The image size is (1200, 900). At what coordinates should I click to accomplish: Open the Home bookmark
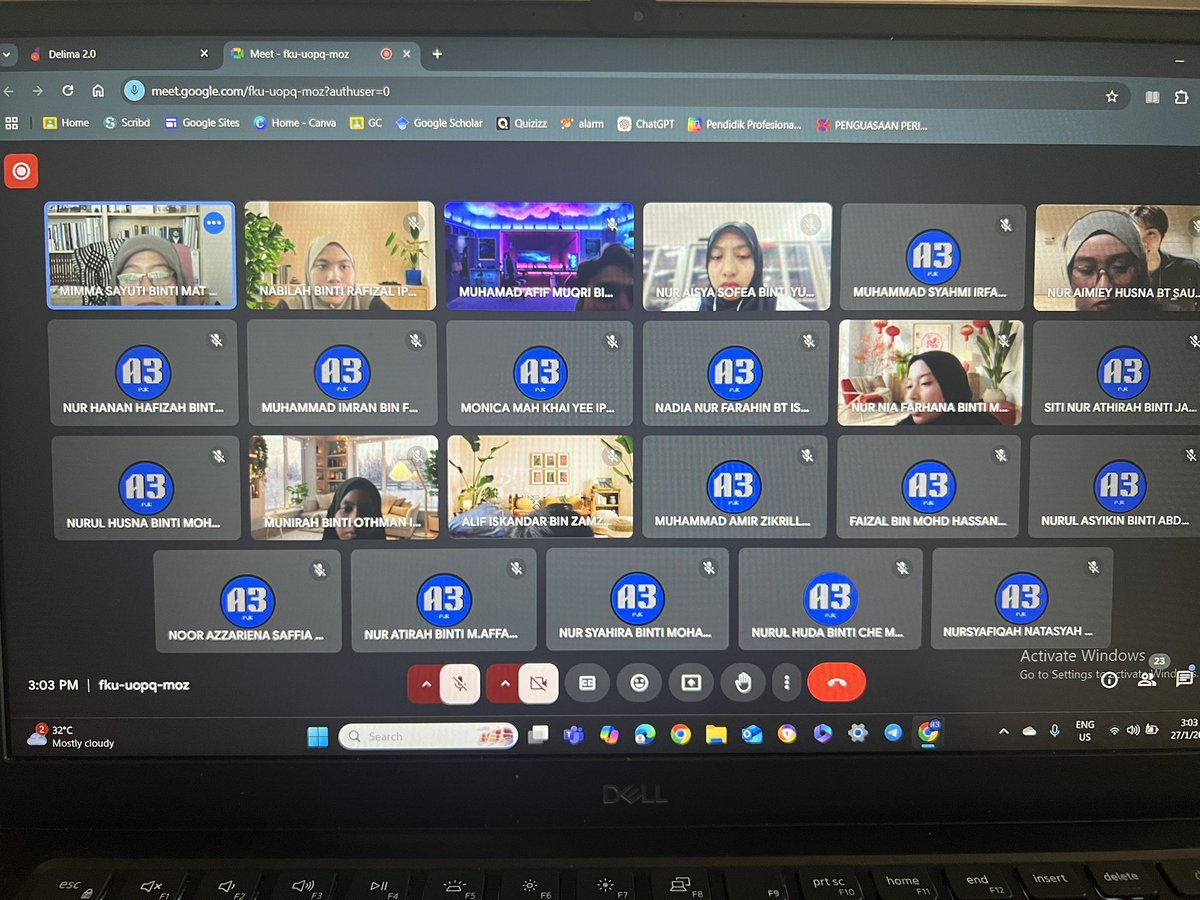66,123
